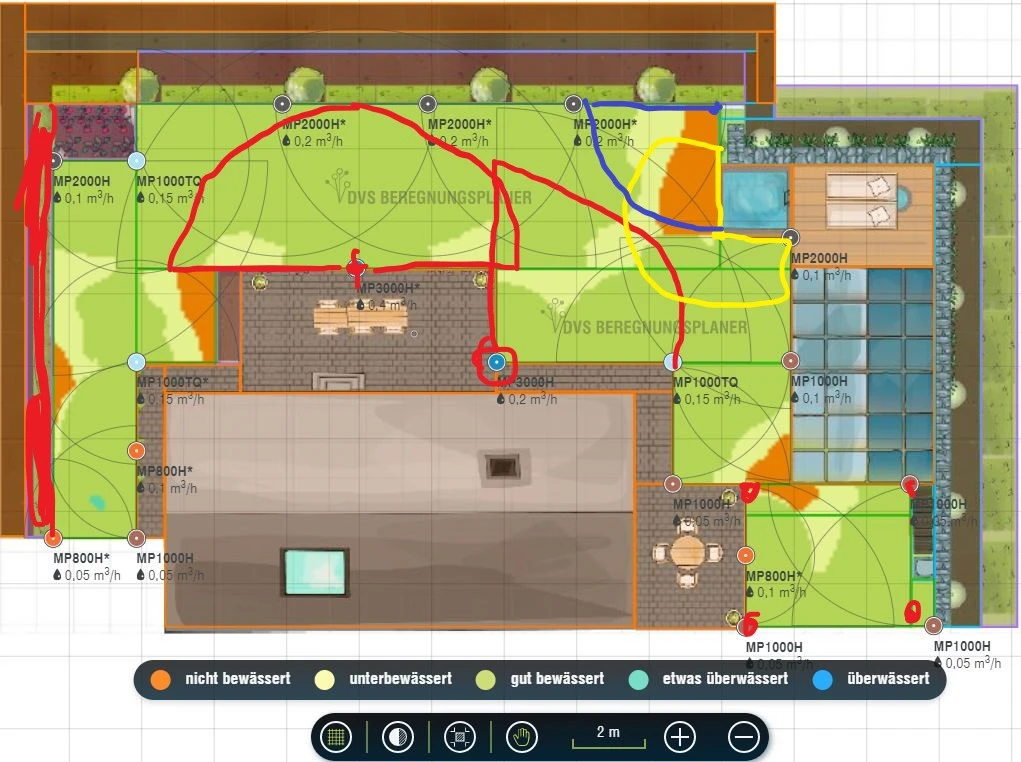Screen dimensions: 1021x762
Task: Click the 'unterbewässert' legend label
Action: [400, 679]
